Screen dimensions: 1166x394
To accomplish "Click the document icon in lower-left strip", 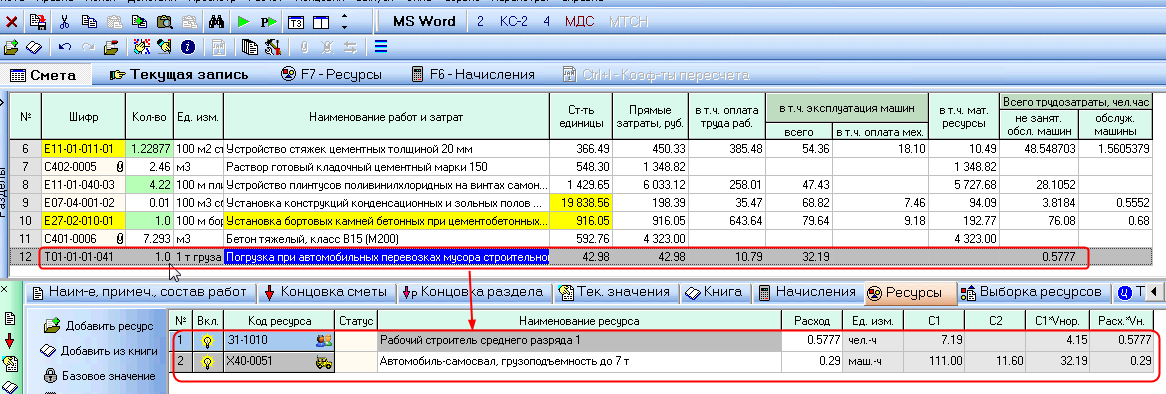I will (10, 319).
